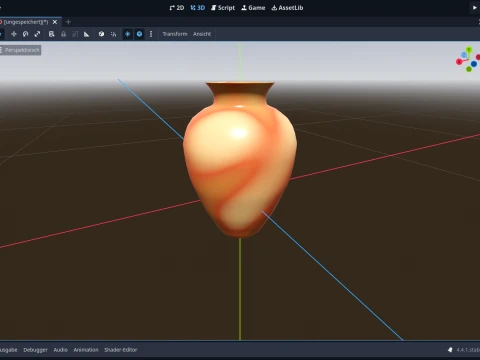
Task: Toggle local space cube icon
Action: click(x=101, y=34)
